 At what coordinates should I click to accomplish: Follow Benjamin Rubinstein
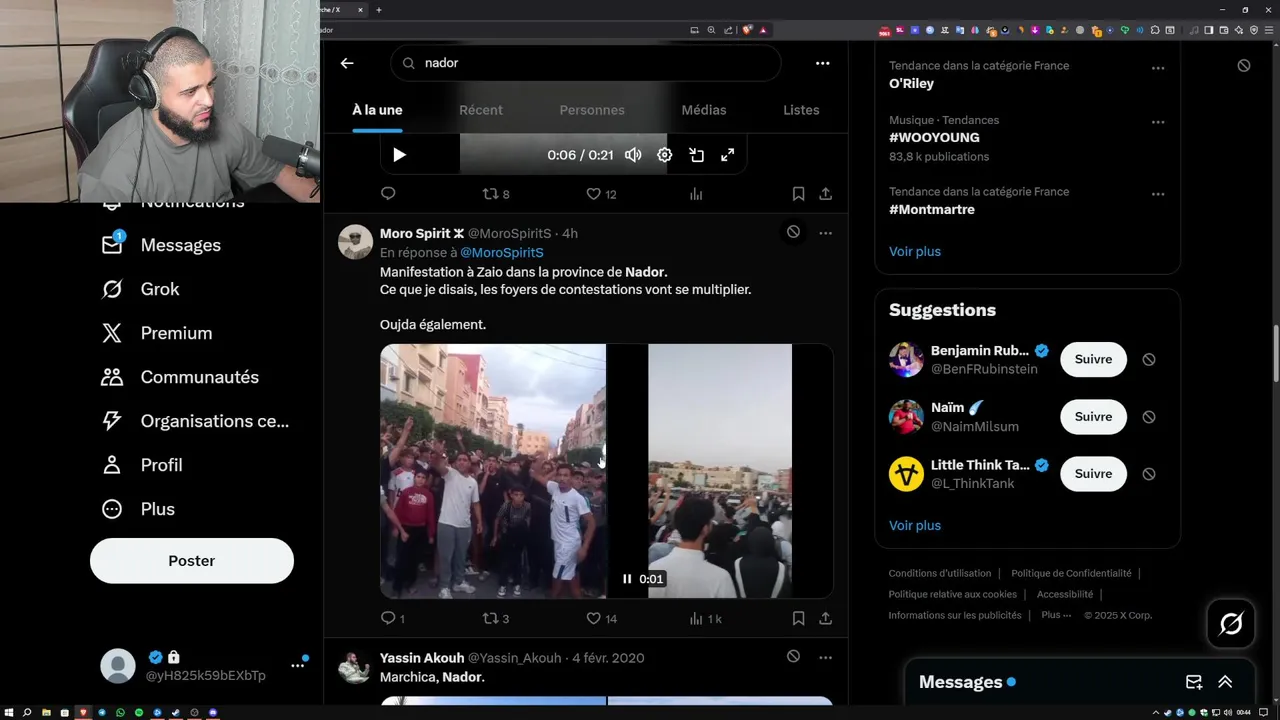click(x=1093, y=359)
